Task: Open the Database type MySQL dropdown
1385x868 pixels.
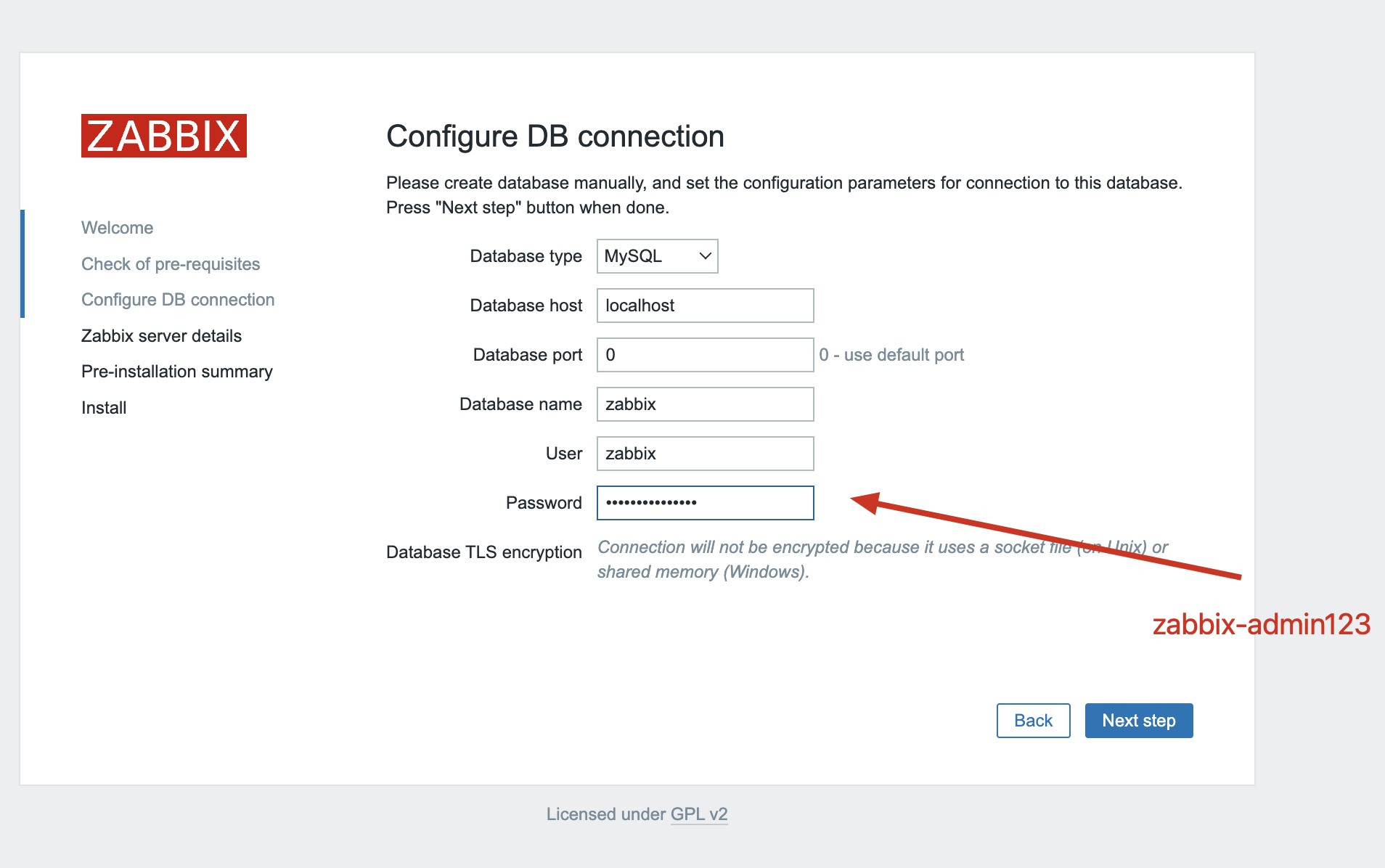Action: coord(658,256)
